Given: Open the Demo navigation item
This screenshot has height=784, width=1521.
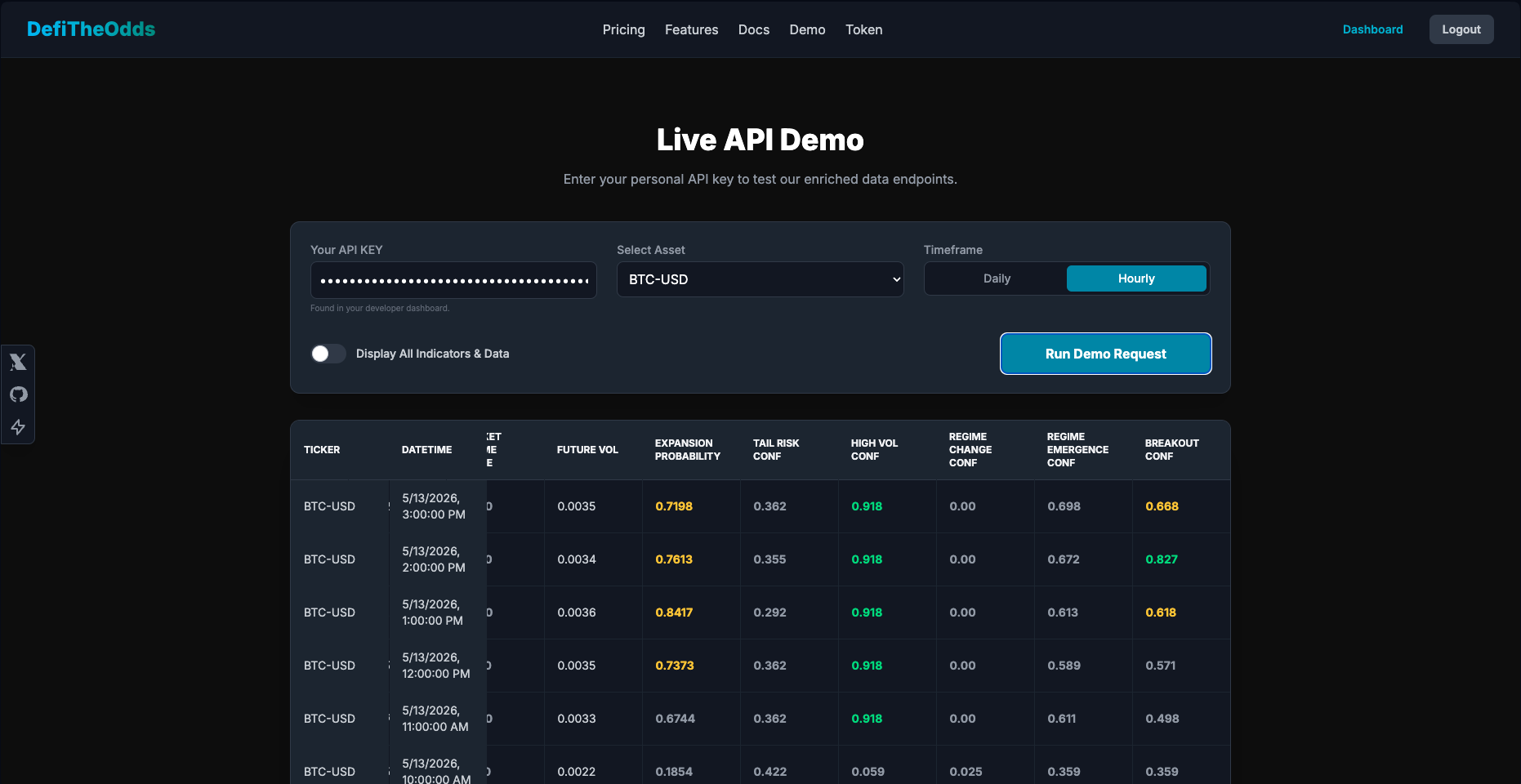Looking at the screenshot, I should (x=807, y=29).
